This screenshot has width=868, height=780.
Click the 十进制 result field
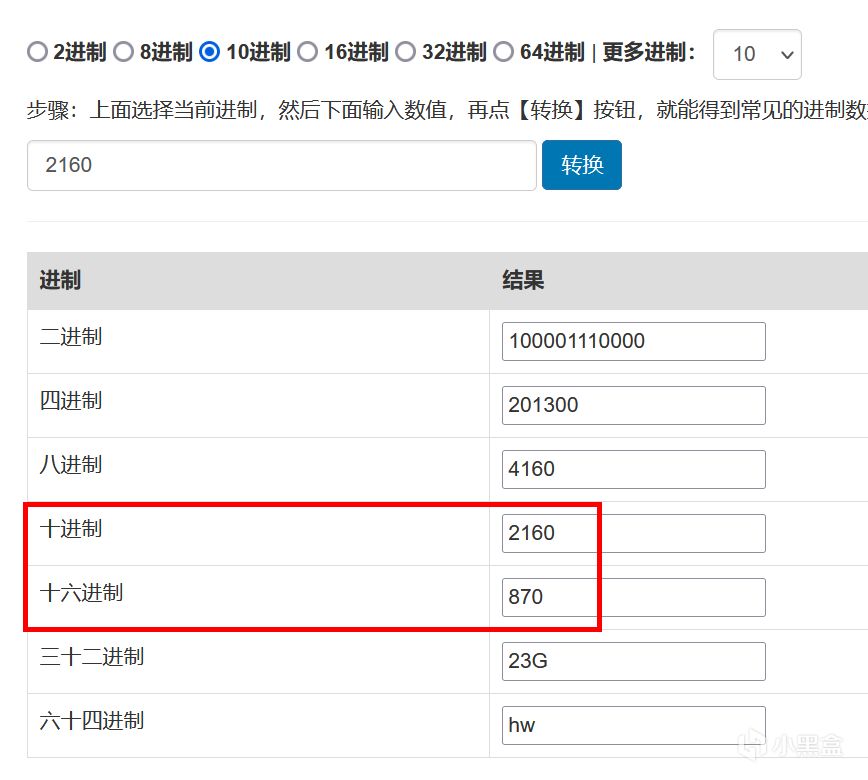point(633,533)
